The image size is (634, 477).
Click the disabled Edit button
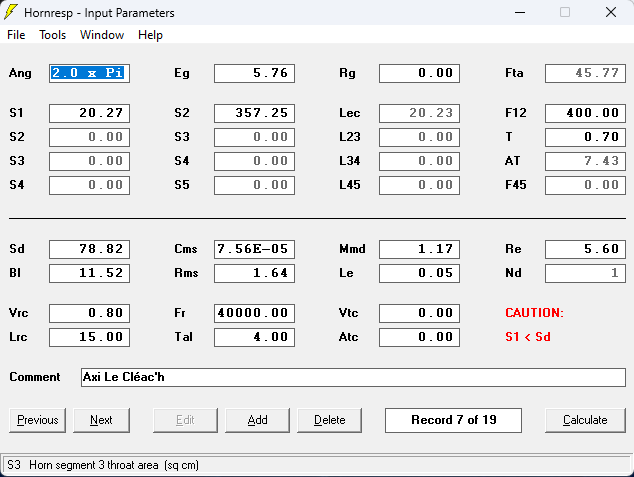pos(185,420)
